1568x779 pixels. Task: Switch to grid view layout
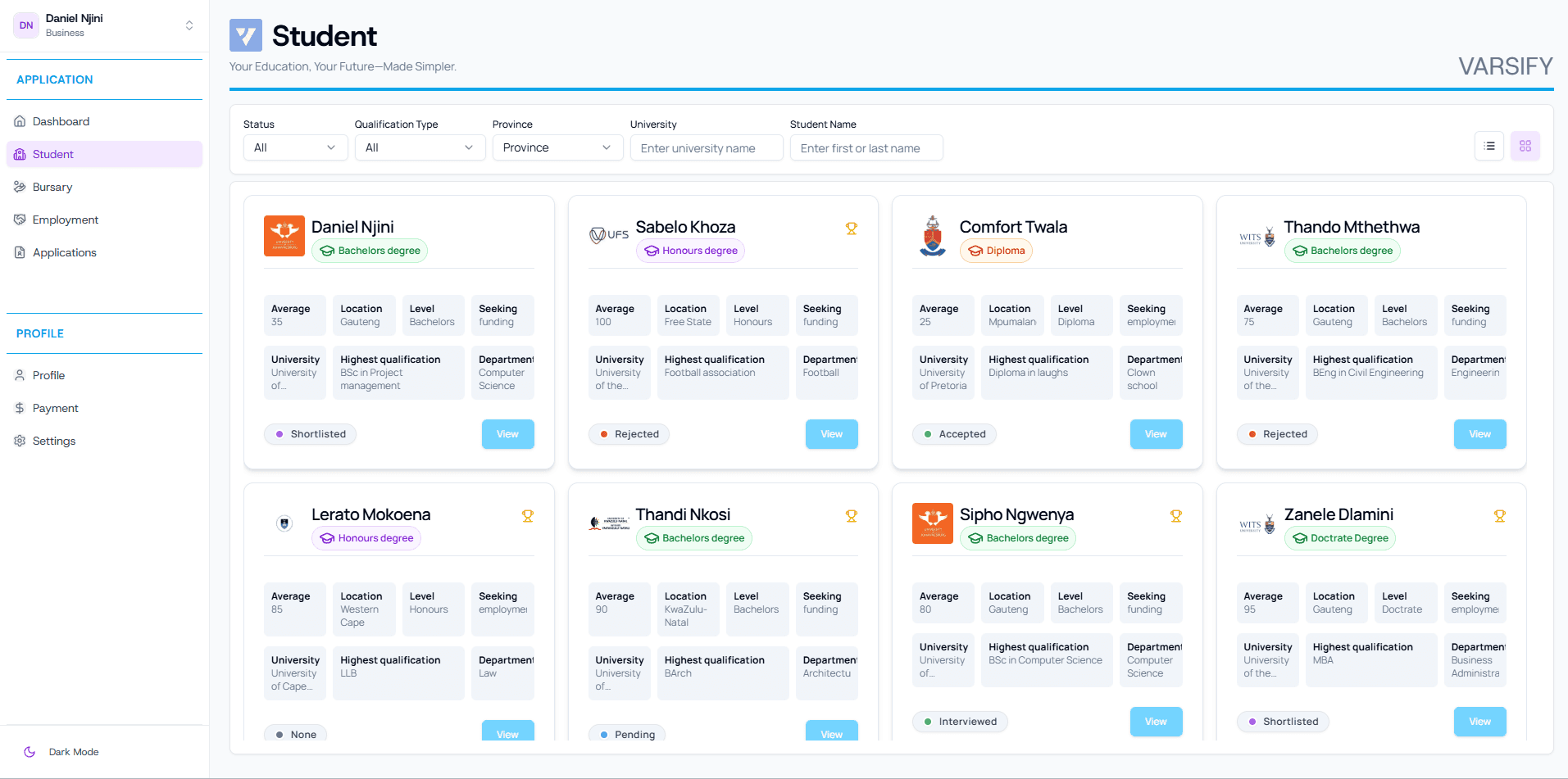(x=1525, y=147)
